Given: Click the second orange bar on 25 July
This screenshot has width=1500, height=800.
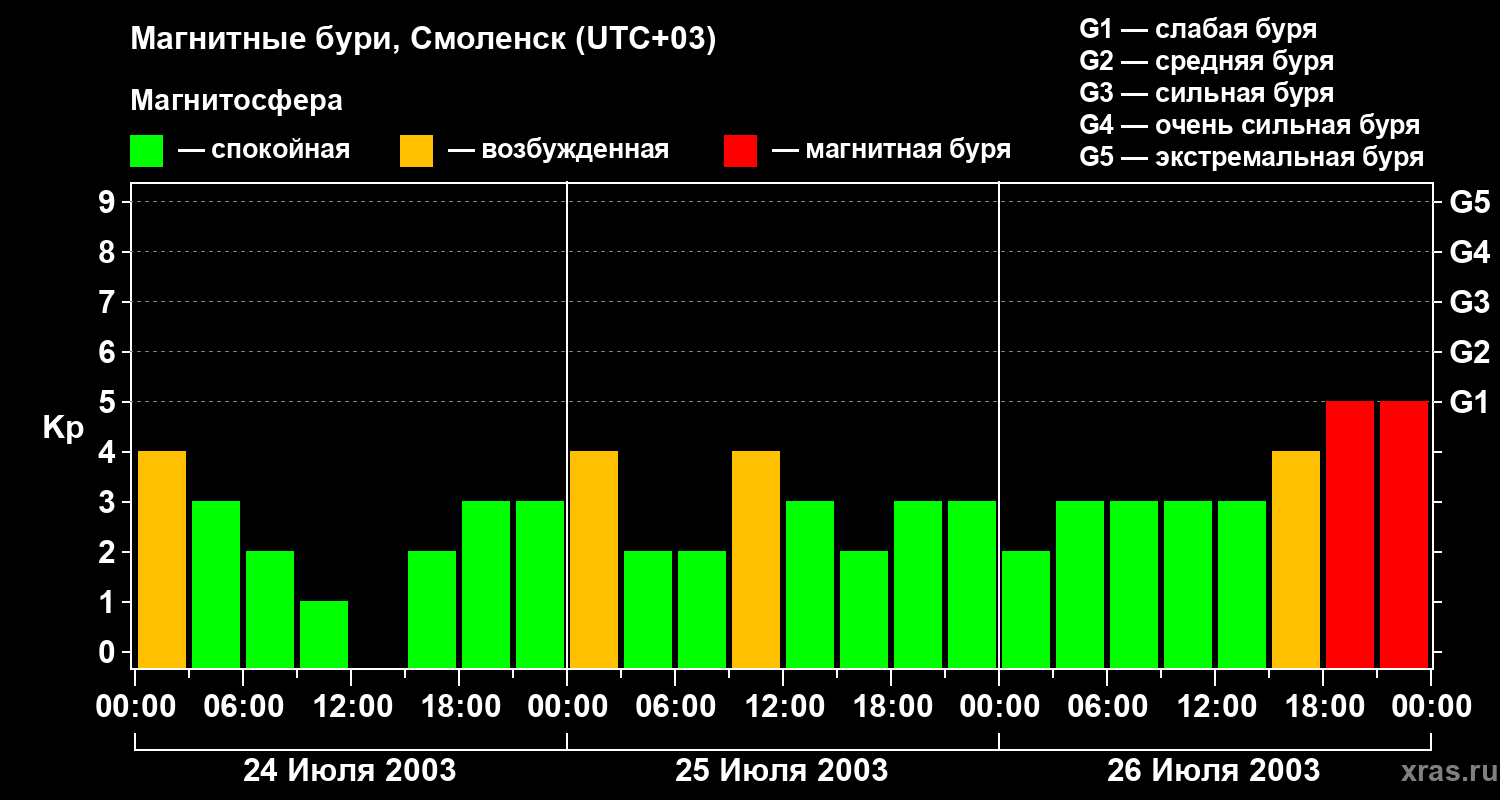Looking at the screenshot, I should click(x=756, y=559).
